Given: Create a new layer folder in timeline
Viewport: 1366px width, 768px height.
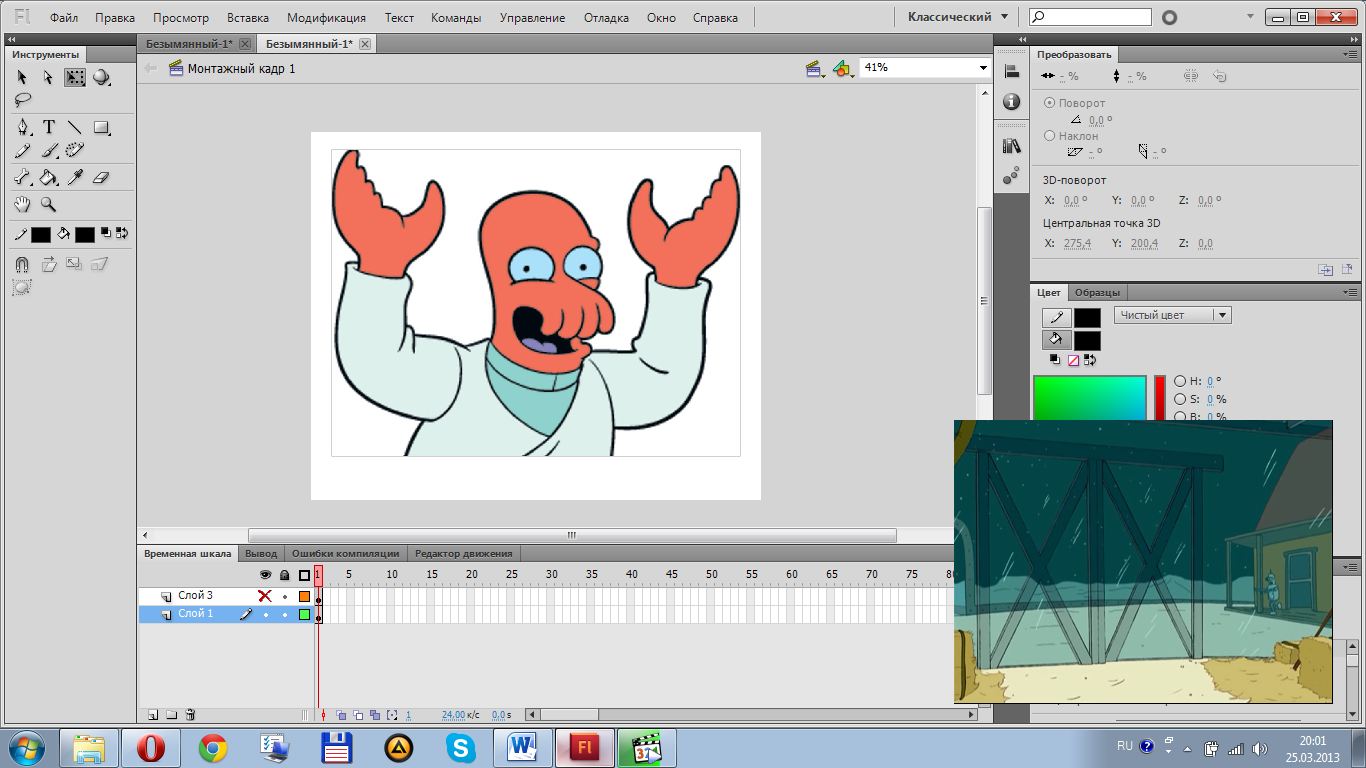Looking at the screenshot, I should (x=171, y=715).
